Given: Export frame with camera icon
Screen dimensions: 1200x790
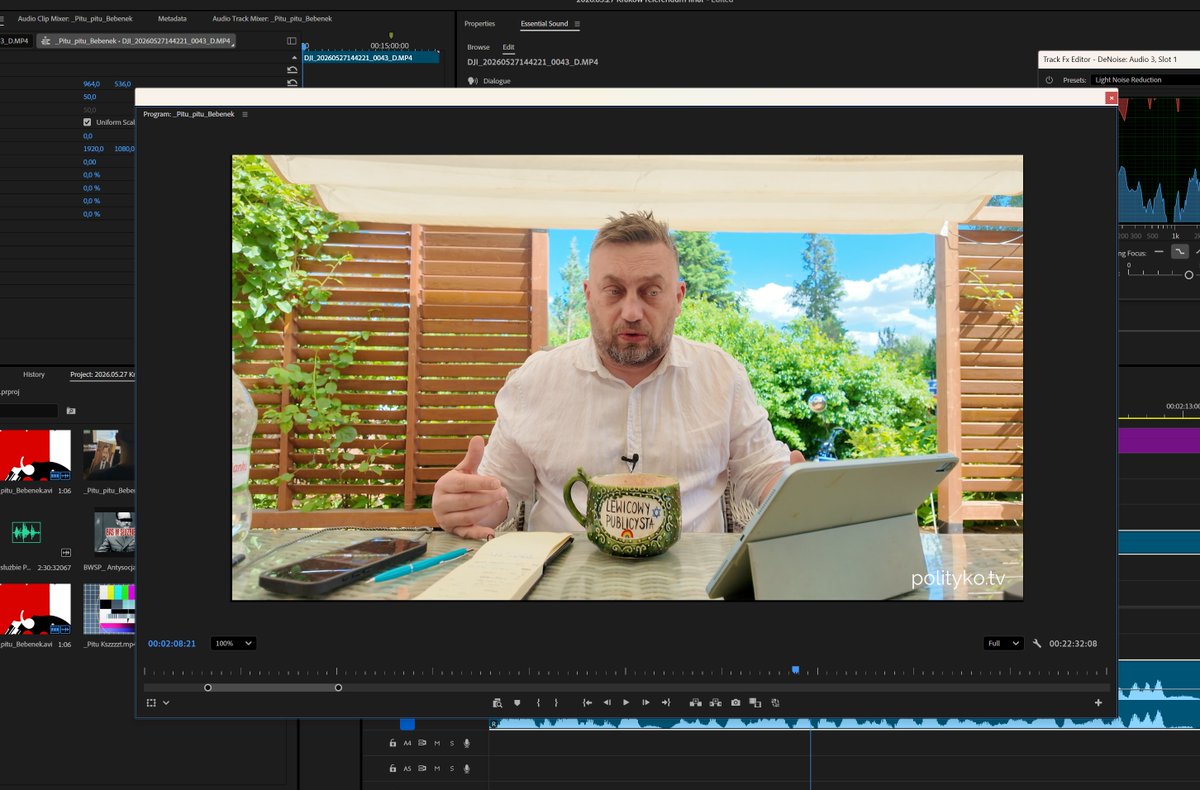Looking at the screenshot, I should point(735,703).
